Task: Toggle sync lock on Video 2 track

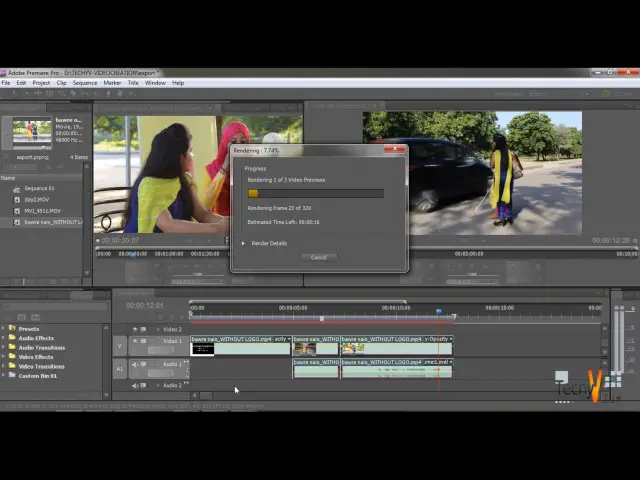Action: pyautogui.click(x=143, y=329)
